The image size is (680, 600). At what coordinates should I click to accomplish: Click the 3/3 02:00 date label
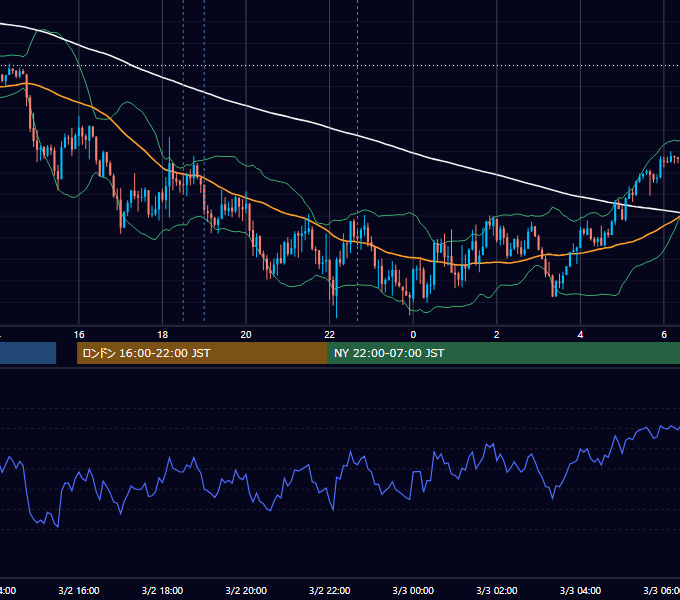point(497,590)
